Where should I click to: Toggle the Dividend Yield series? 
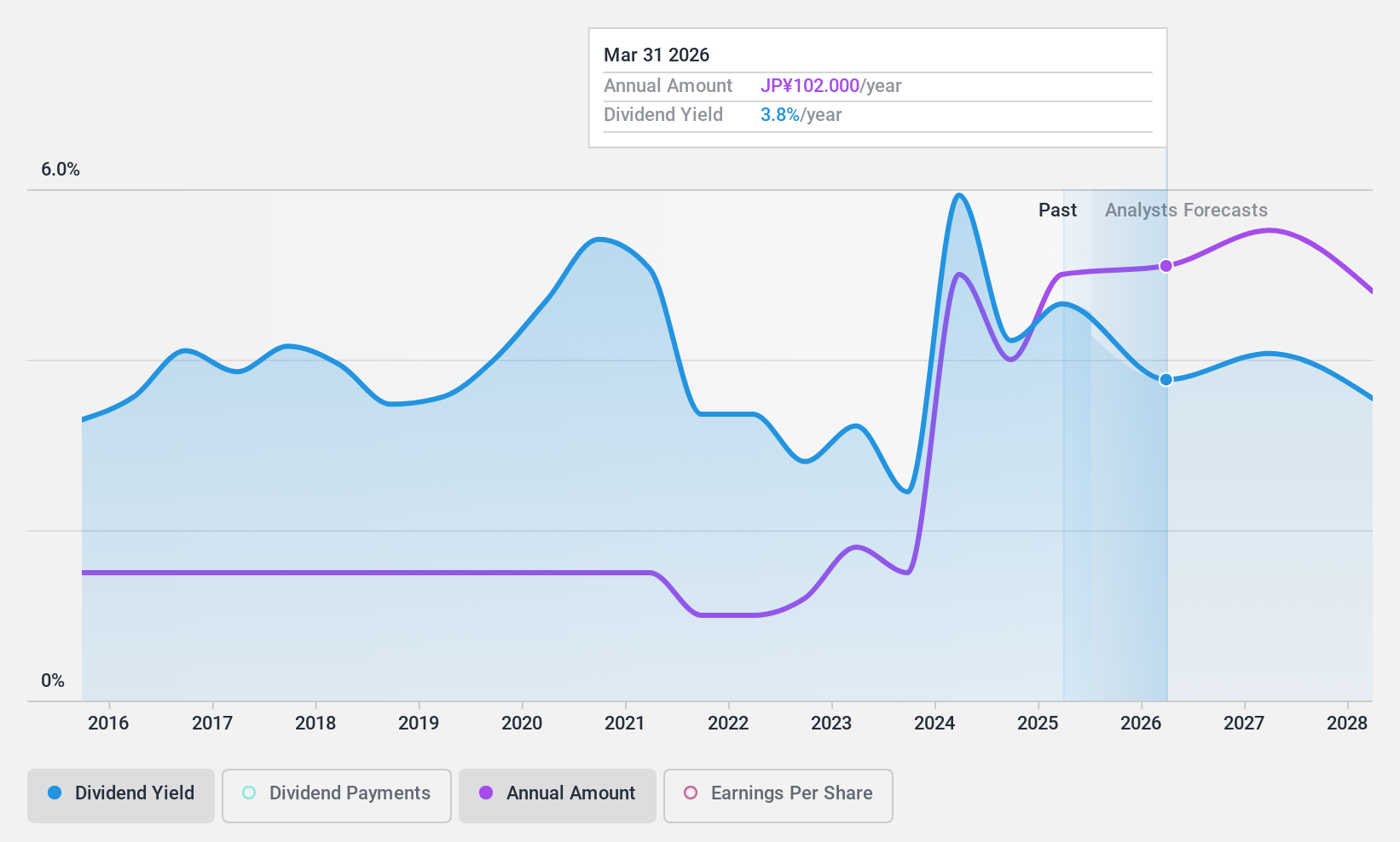(x=121, y=796)
